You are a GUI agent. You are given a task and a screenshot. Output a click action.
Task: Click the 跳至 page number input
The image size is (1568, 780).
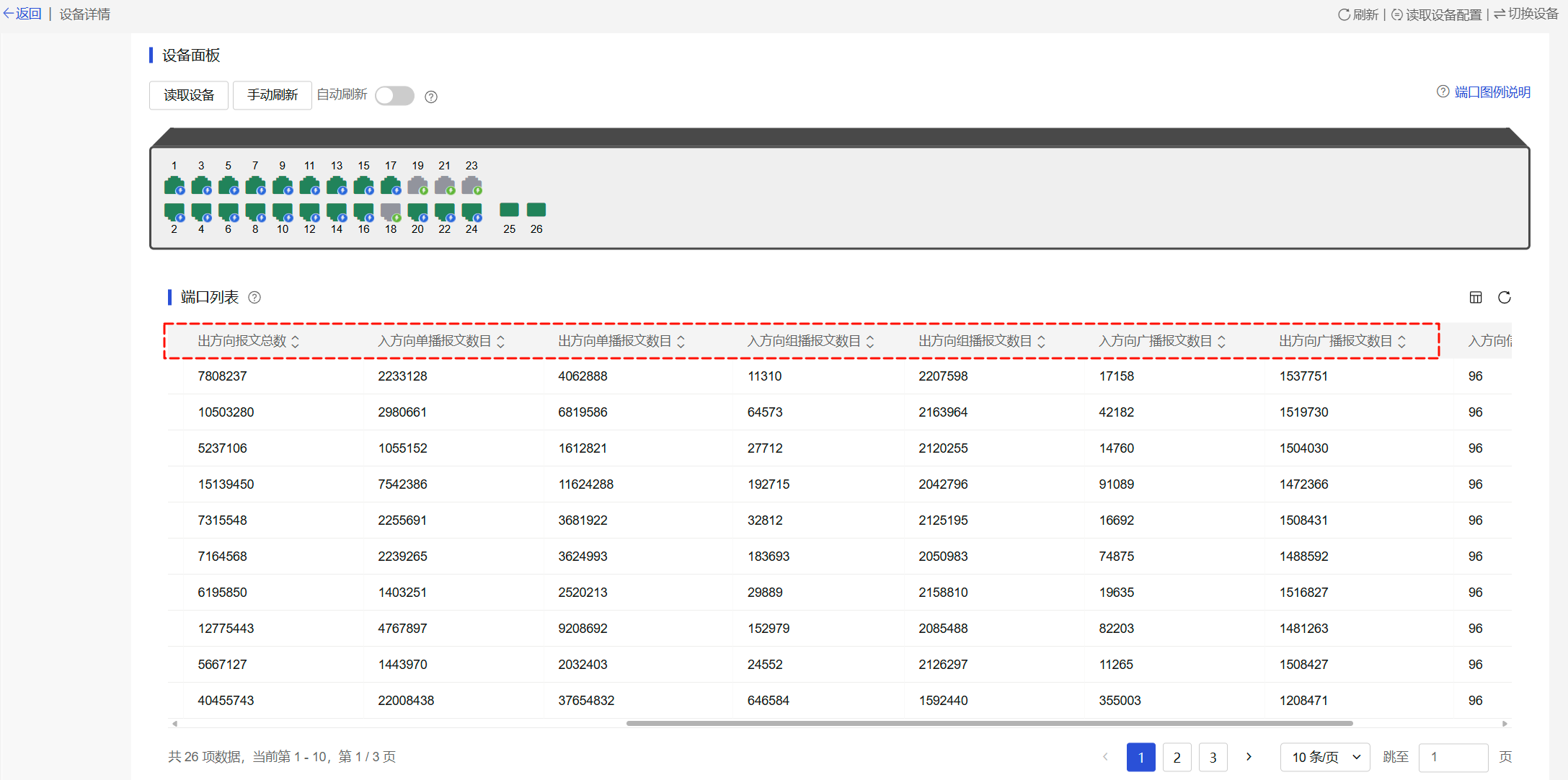click(1453, 757)
